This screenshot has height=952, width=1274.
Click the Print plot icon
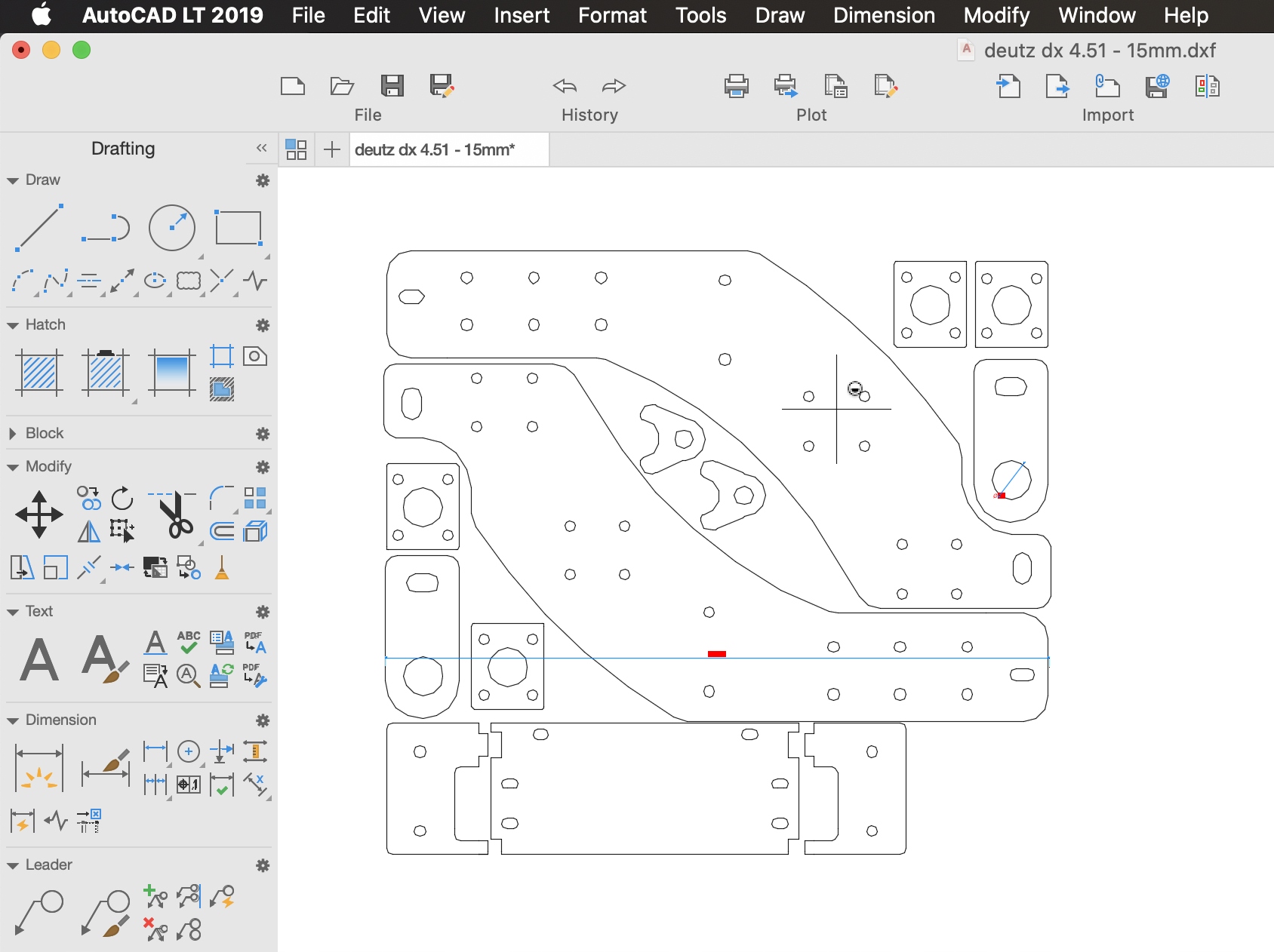pos(736,86)
